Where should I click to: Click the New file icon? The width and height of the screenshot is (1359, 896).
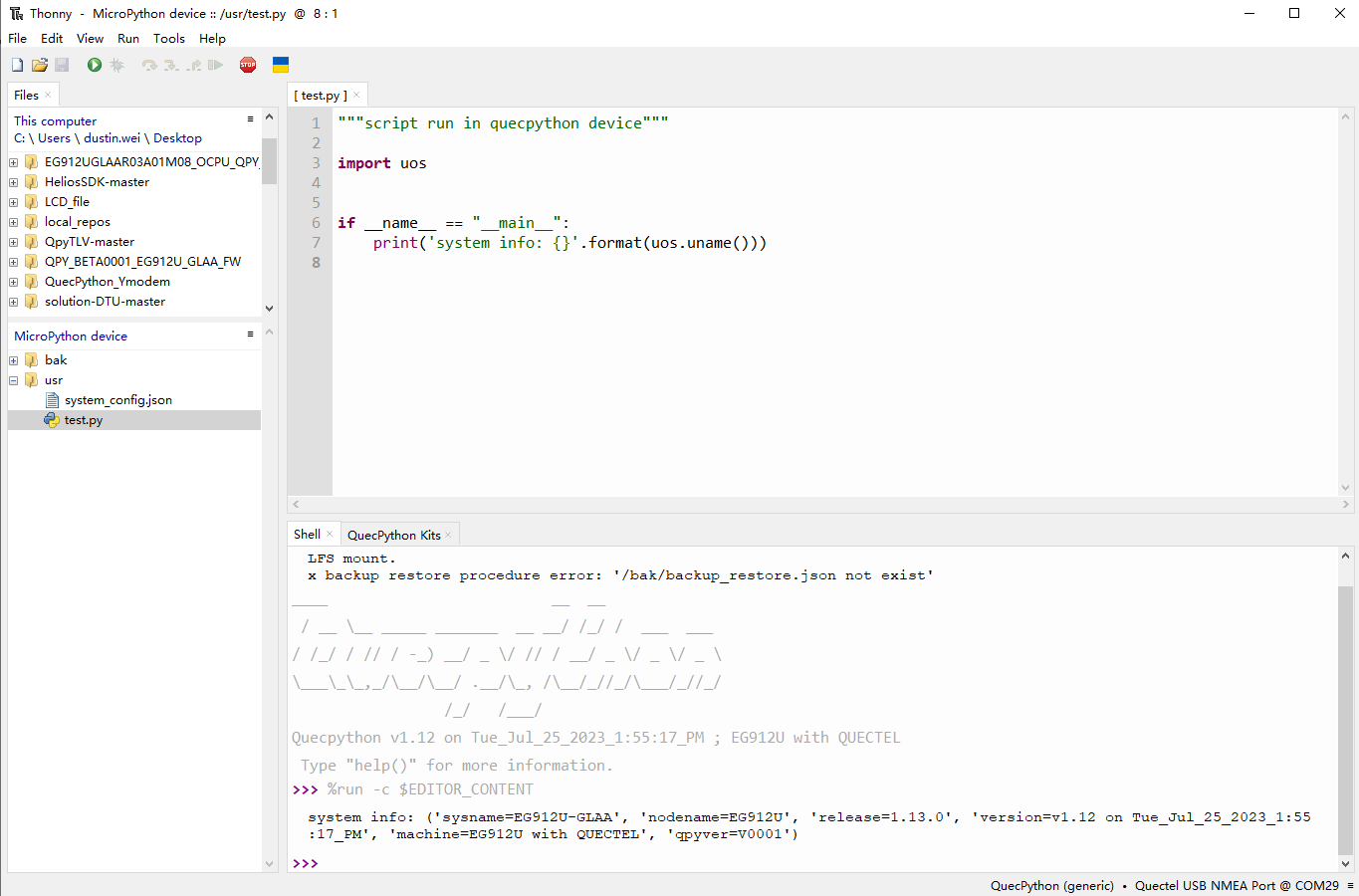point(17,65)
